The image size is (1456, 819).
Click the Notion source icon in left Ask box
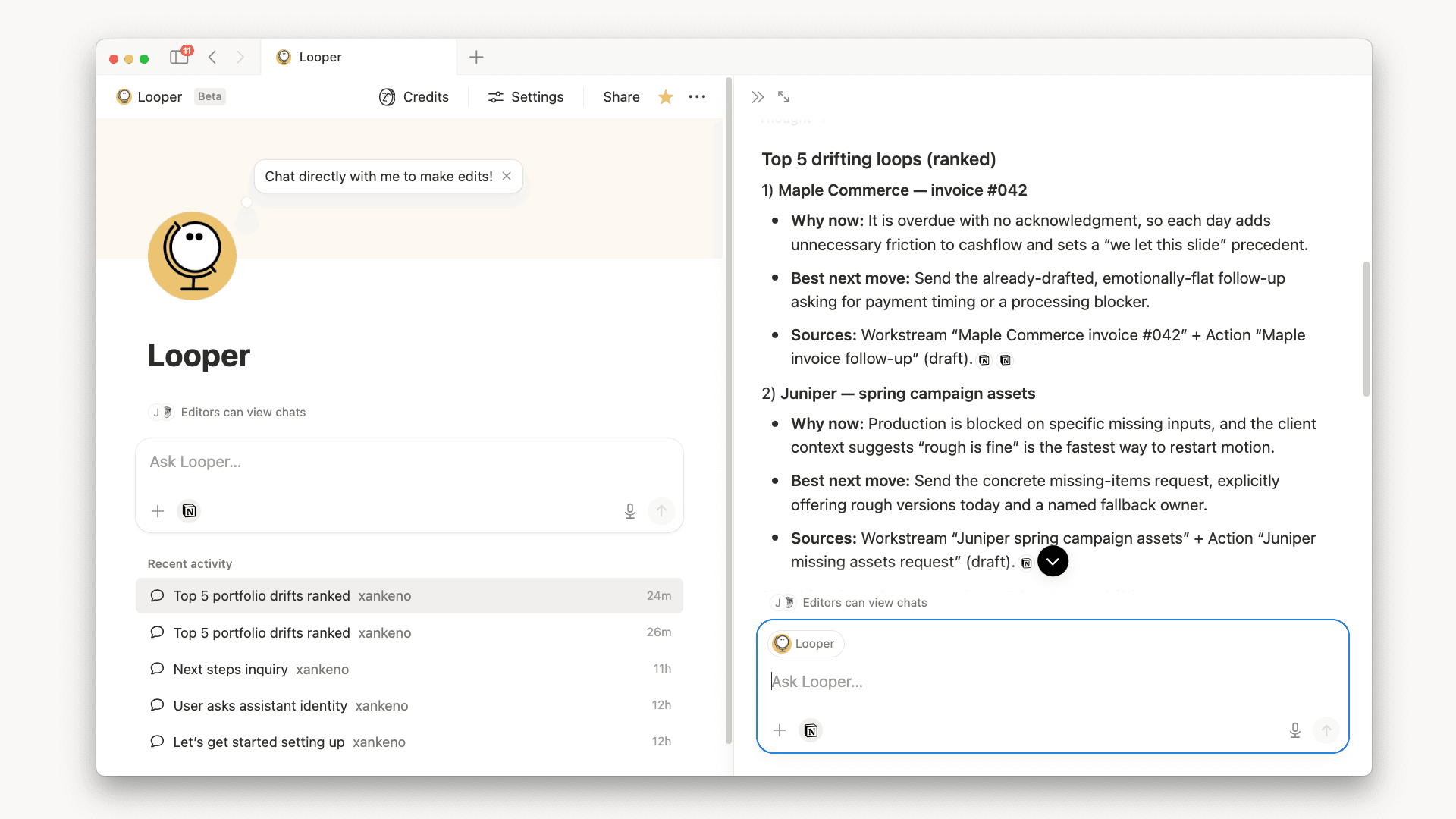coord(189,511)
